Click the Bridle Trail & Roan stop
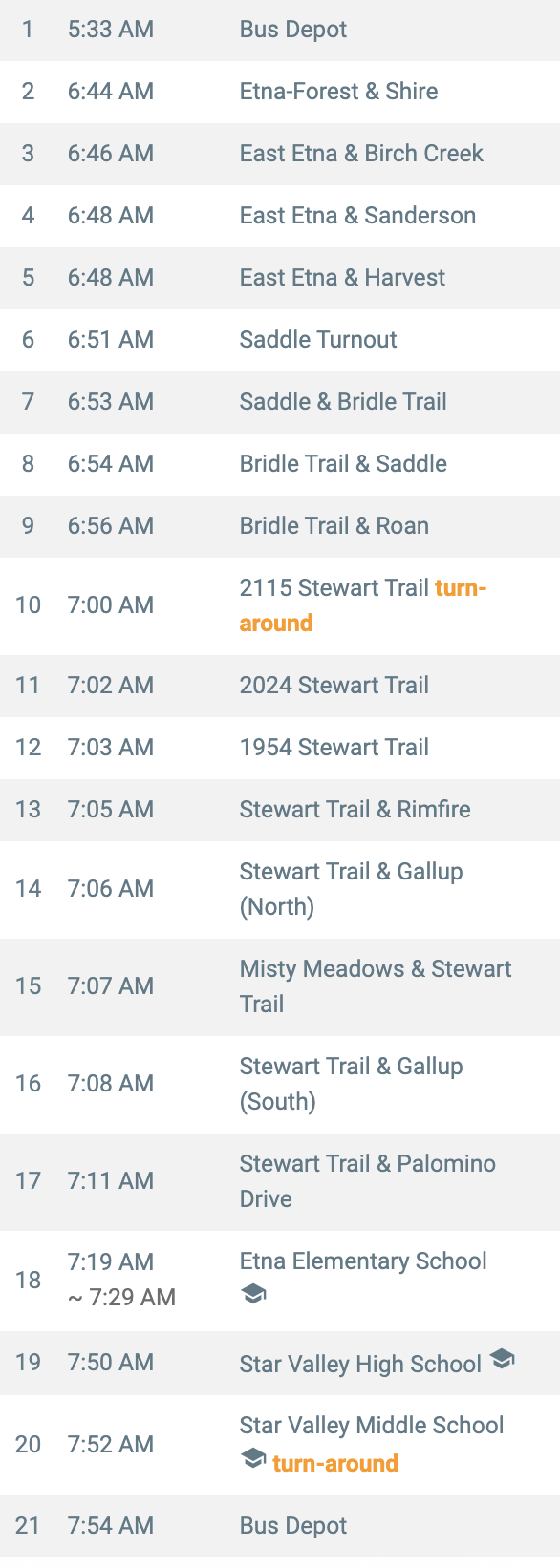Screen dimensions: 560x1568 (x=280, y=526)
